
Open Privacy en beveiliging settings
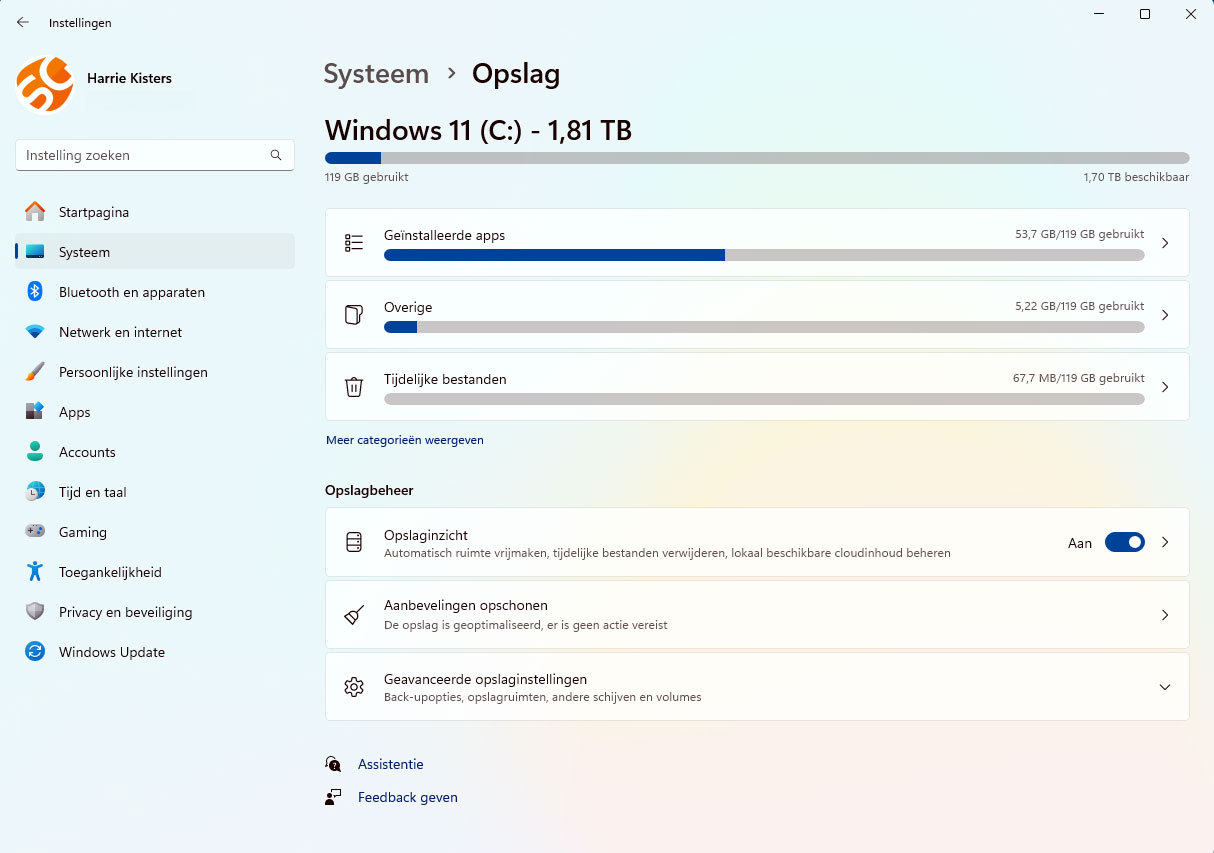tap(155, 612)
